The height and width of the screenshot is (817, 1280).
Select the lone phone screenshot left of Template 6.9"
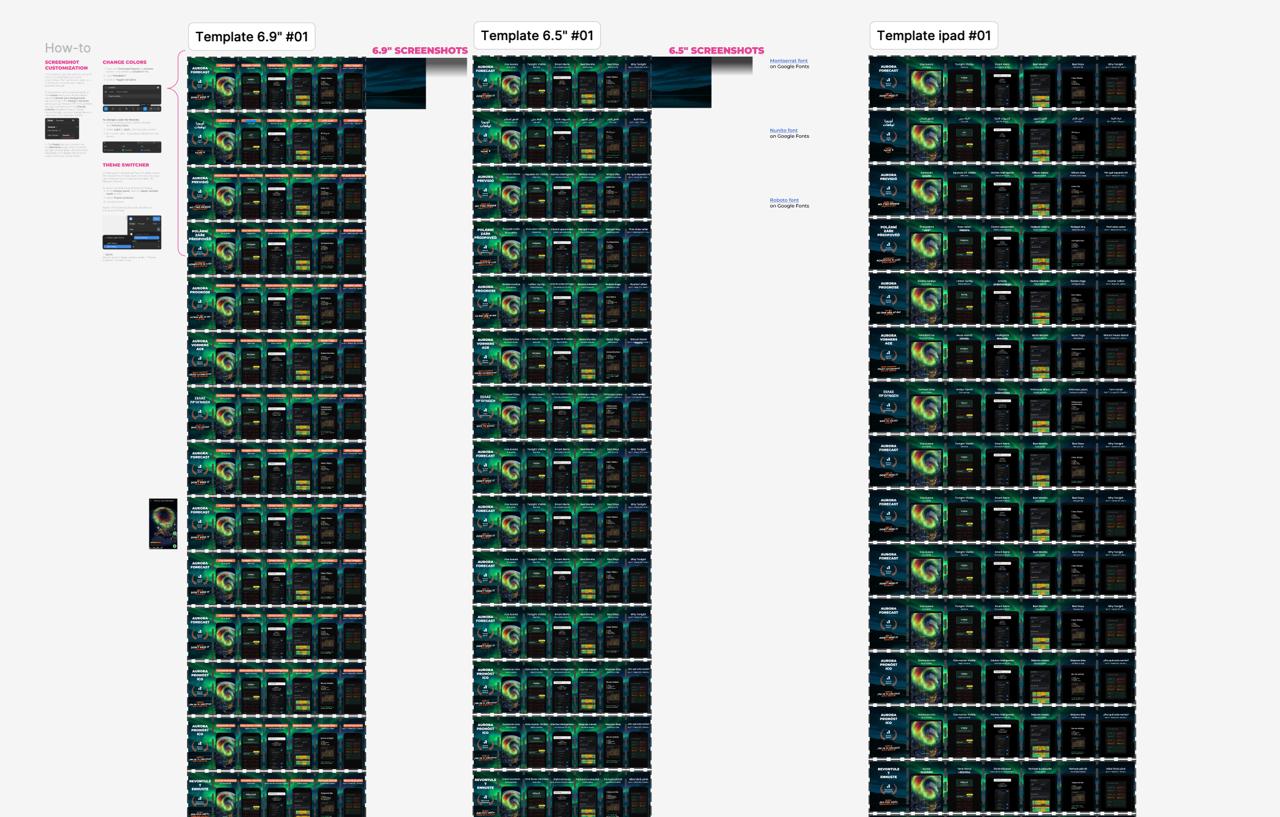click(x=163, y=524)
